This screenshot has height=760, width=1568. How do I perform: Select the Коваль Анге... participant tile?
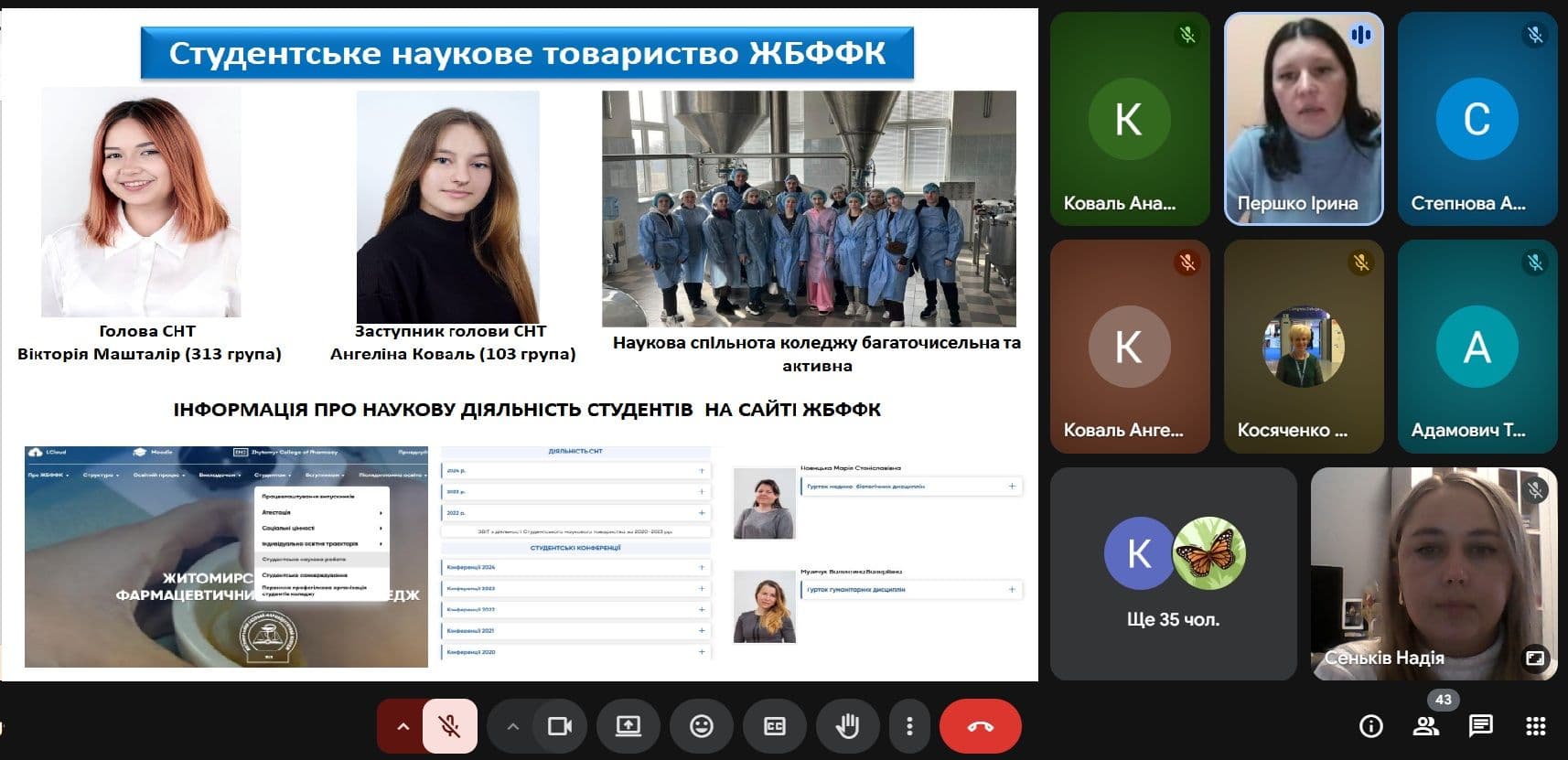click(x=1130, y=346)
